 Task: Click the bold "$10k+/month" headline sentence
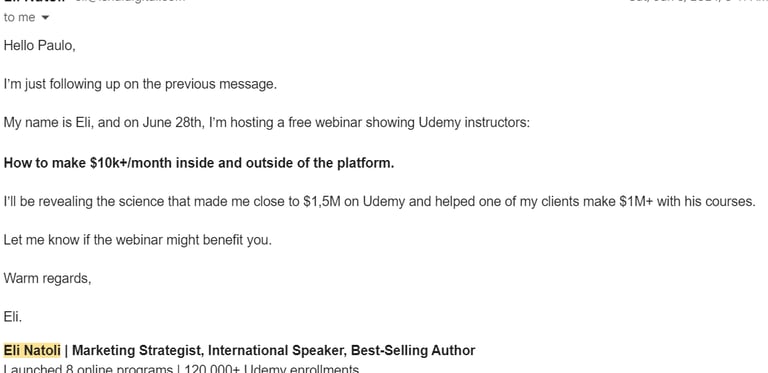(x=199, y=163)
